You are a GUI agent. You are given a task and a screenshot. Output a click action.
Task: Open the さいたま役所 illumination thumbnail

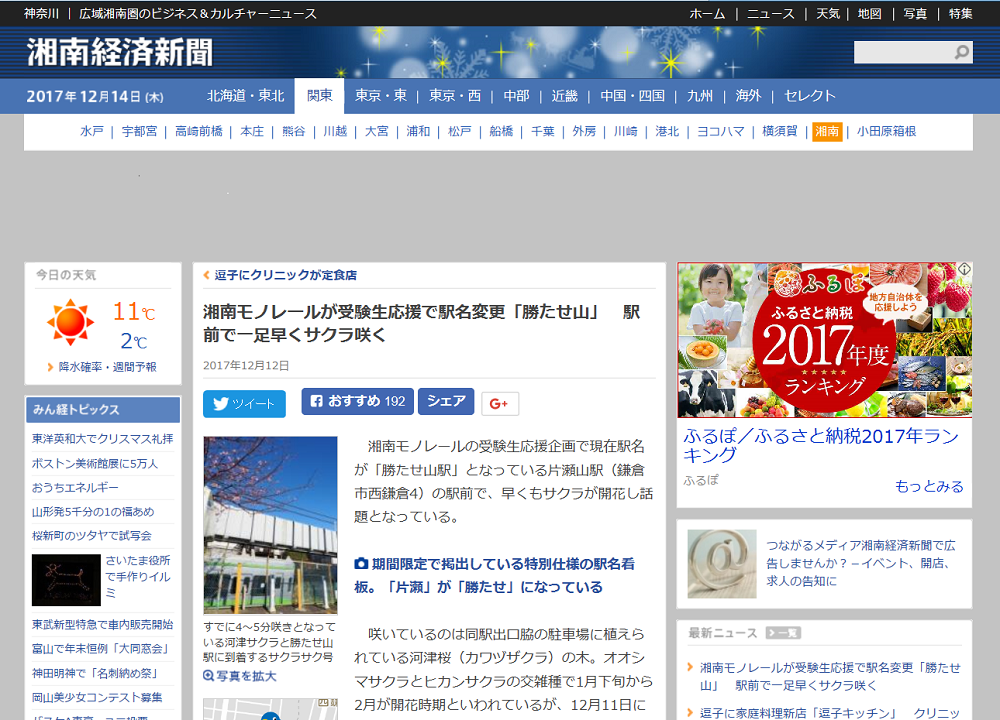[x=66, y=580]
